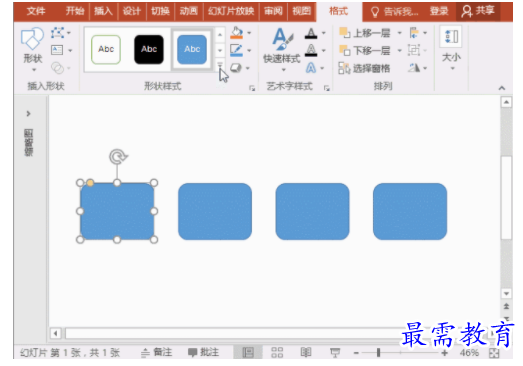
Task: Click the rotate objects icon
Action: [414, 68]
